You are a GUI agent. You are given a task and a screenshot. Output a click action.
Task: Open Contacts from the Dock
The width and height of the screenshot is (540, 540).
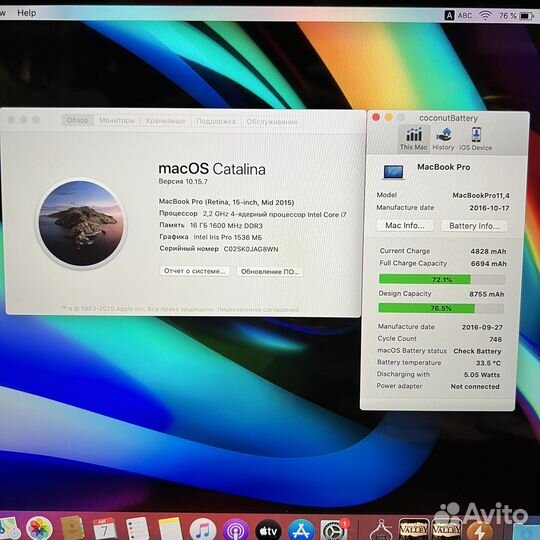(72, 529)
